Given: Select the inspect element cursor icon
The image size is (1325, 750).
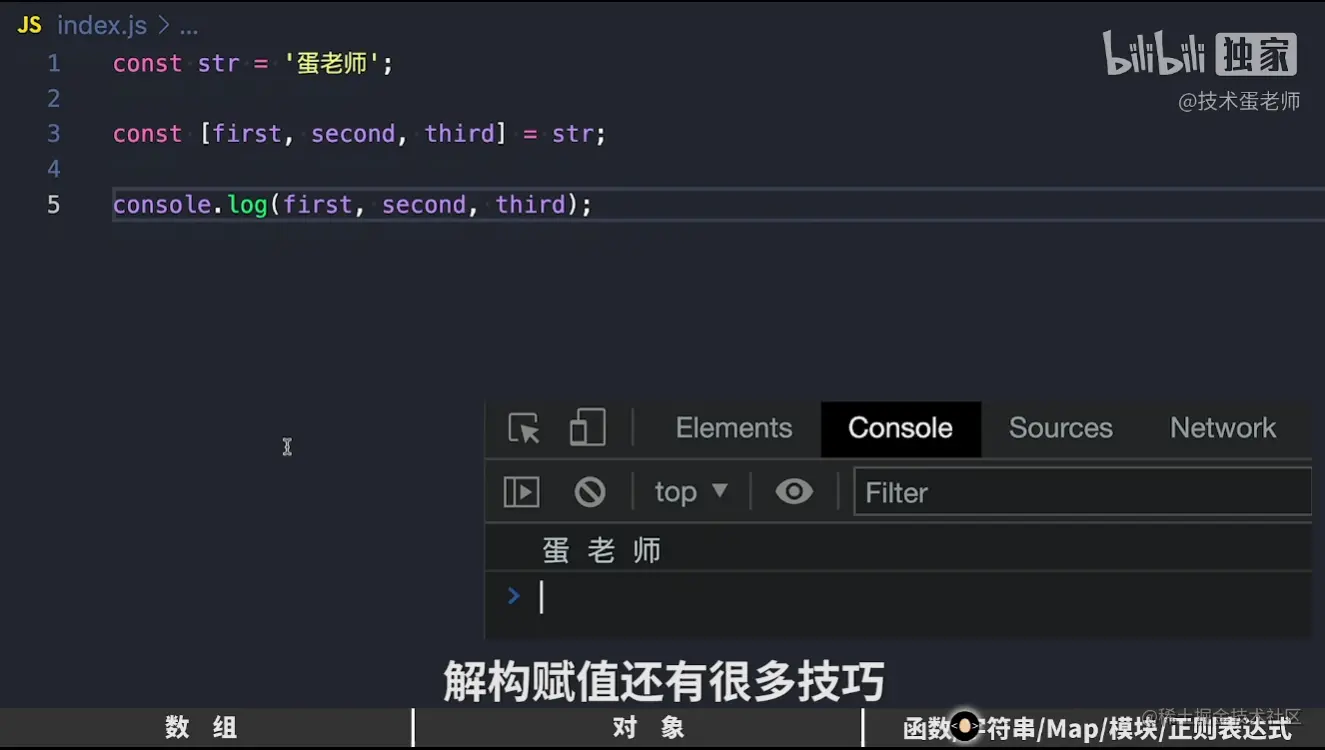Looking at the screenshot, I should (523, 428).
